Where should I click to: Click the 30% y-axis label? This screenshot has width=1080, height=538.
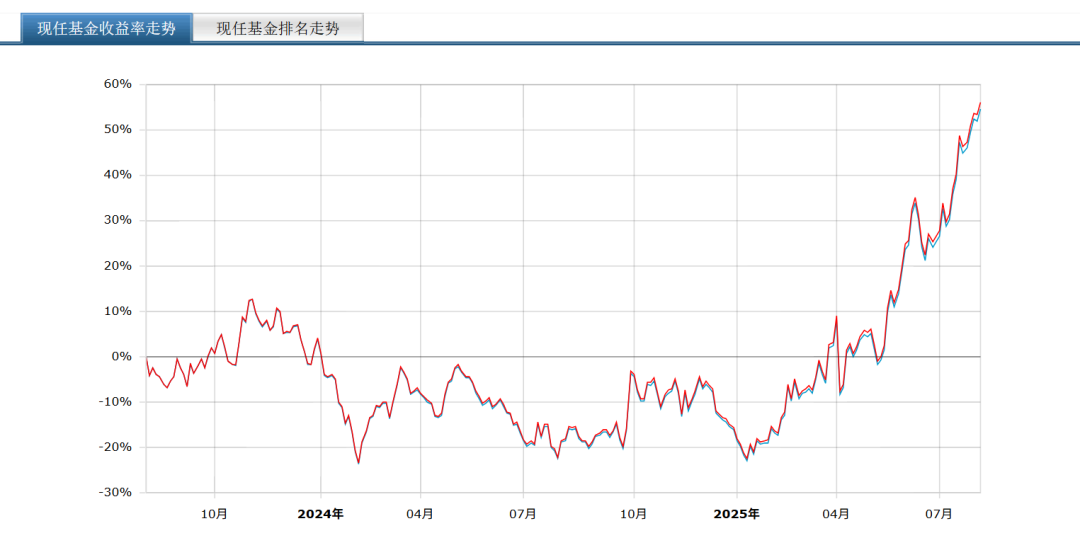[117, 220]
